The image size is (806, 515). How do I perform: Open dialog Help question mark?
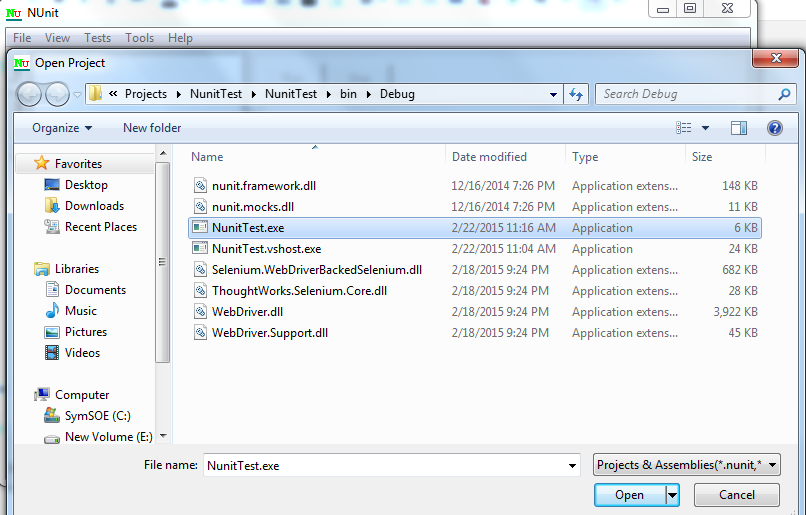tap(775, 127)
